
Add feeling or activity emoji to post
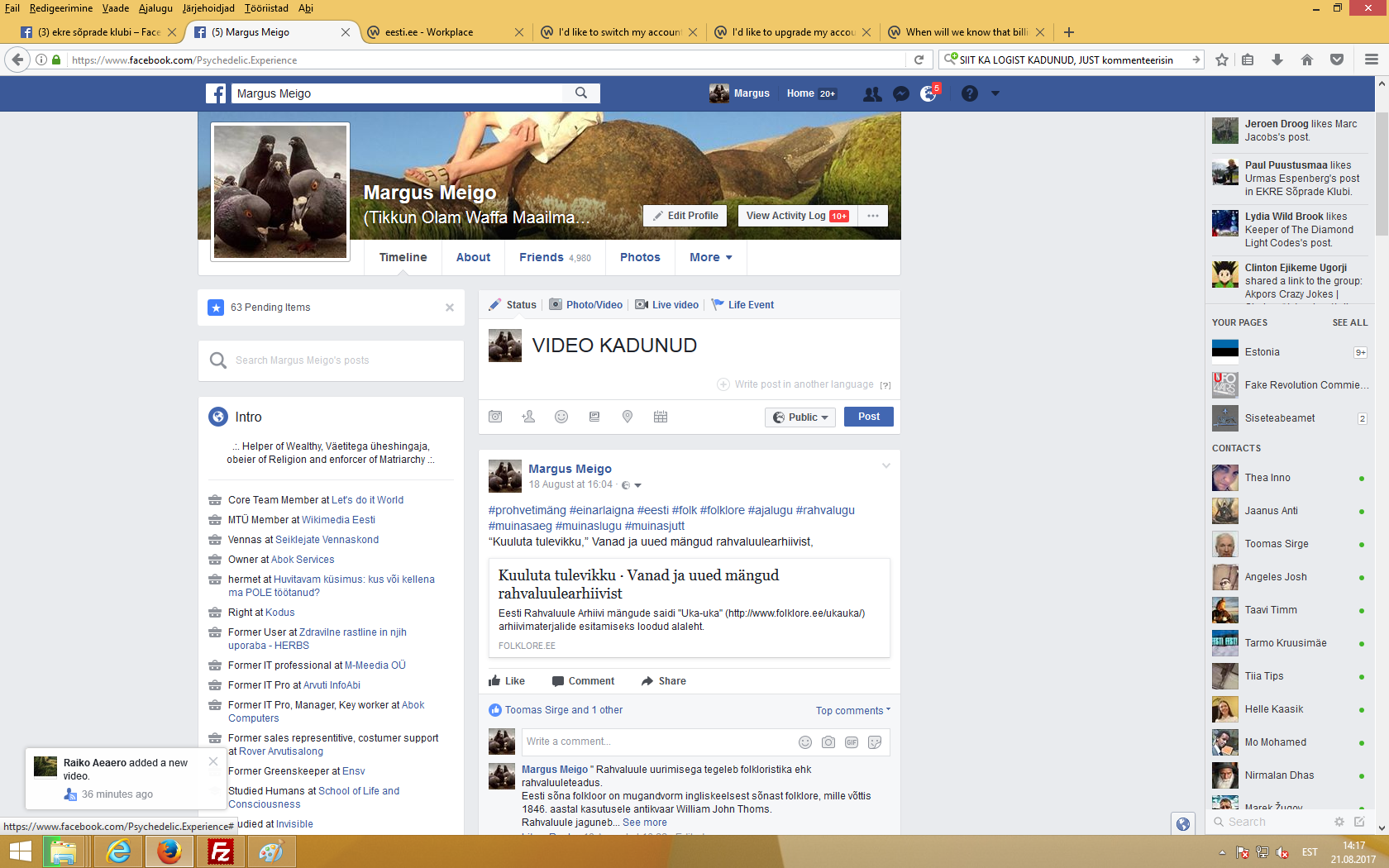pyautogui.click(x=561, y=417)
